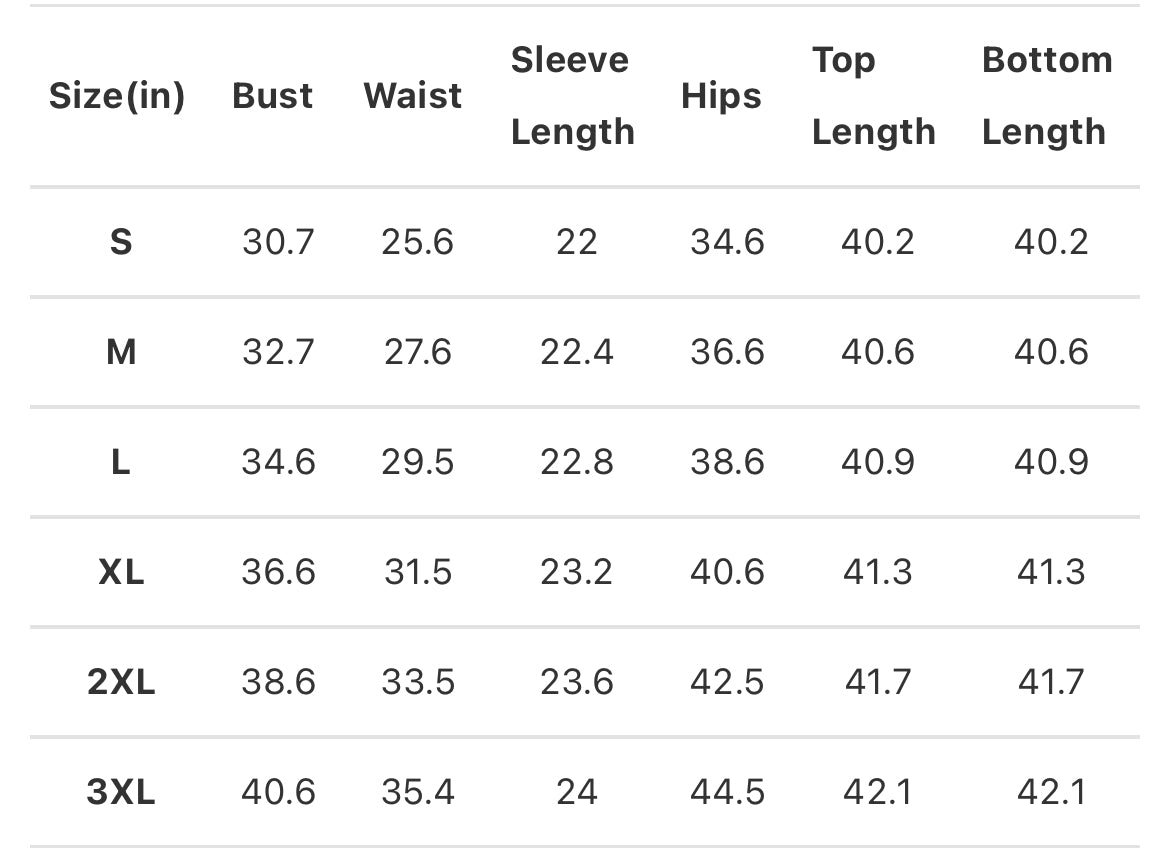Select the Sleeve Length column header

click(572, 96)
